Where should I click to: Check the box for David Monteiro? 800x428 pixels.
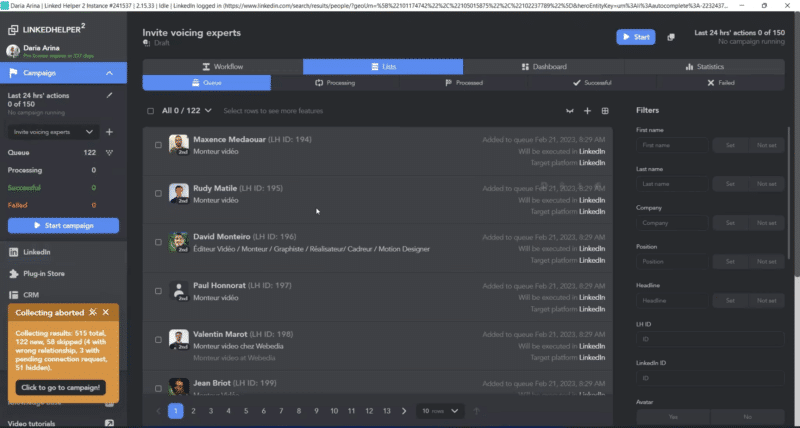[158, 242]
